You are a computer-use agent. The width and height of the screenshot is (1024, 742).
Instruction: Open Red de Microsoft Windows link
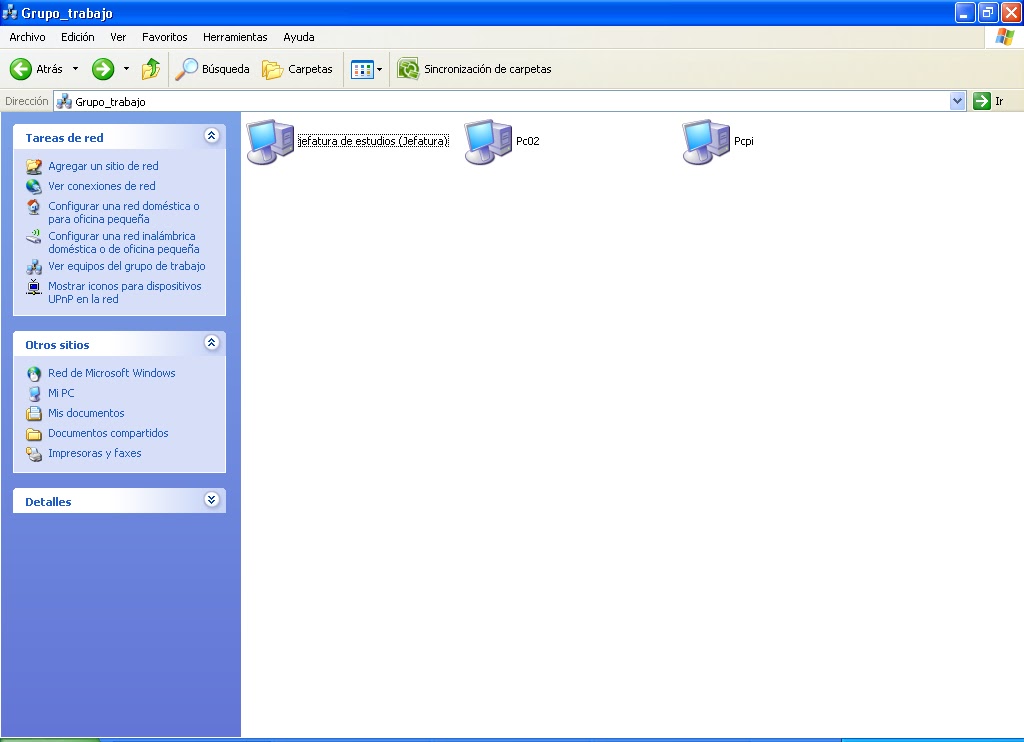[x=112, y=373]
